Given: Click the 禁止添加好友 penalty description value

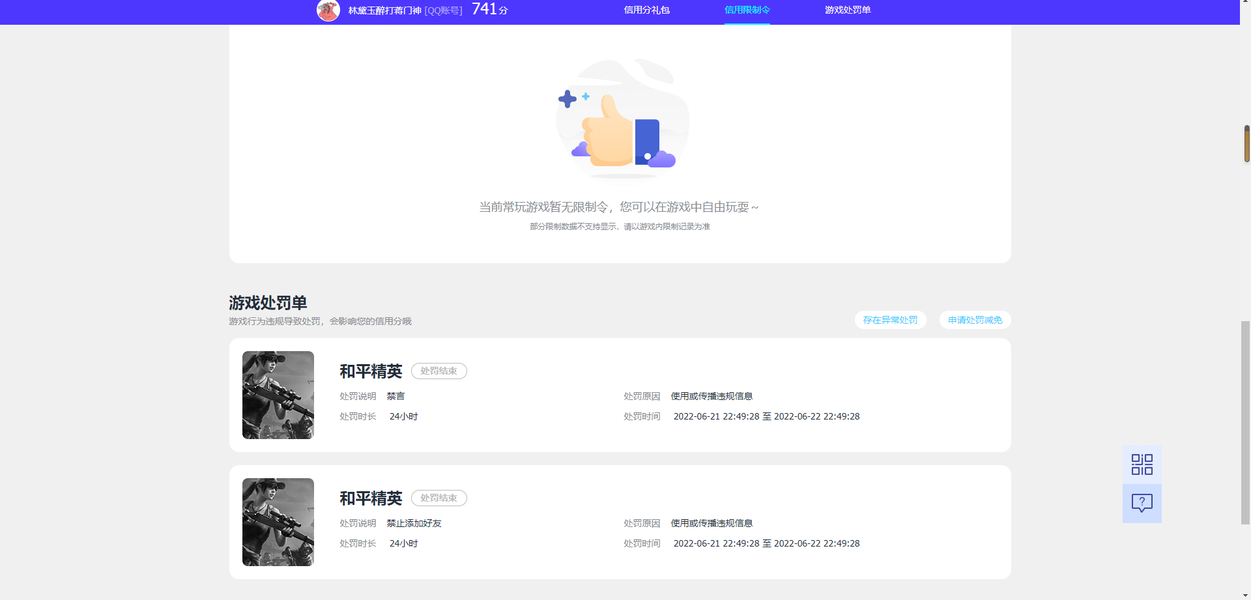Looking at the screenshot, I should (x=414, y=524).
